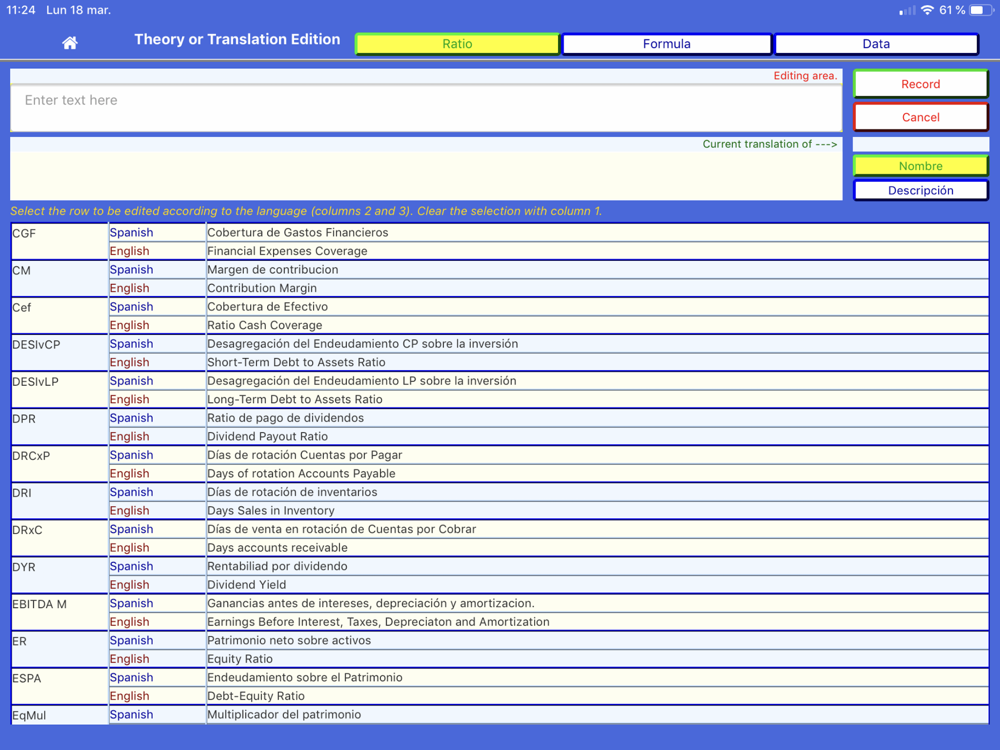Click the Record button

(920, 84)
